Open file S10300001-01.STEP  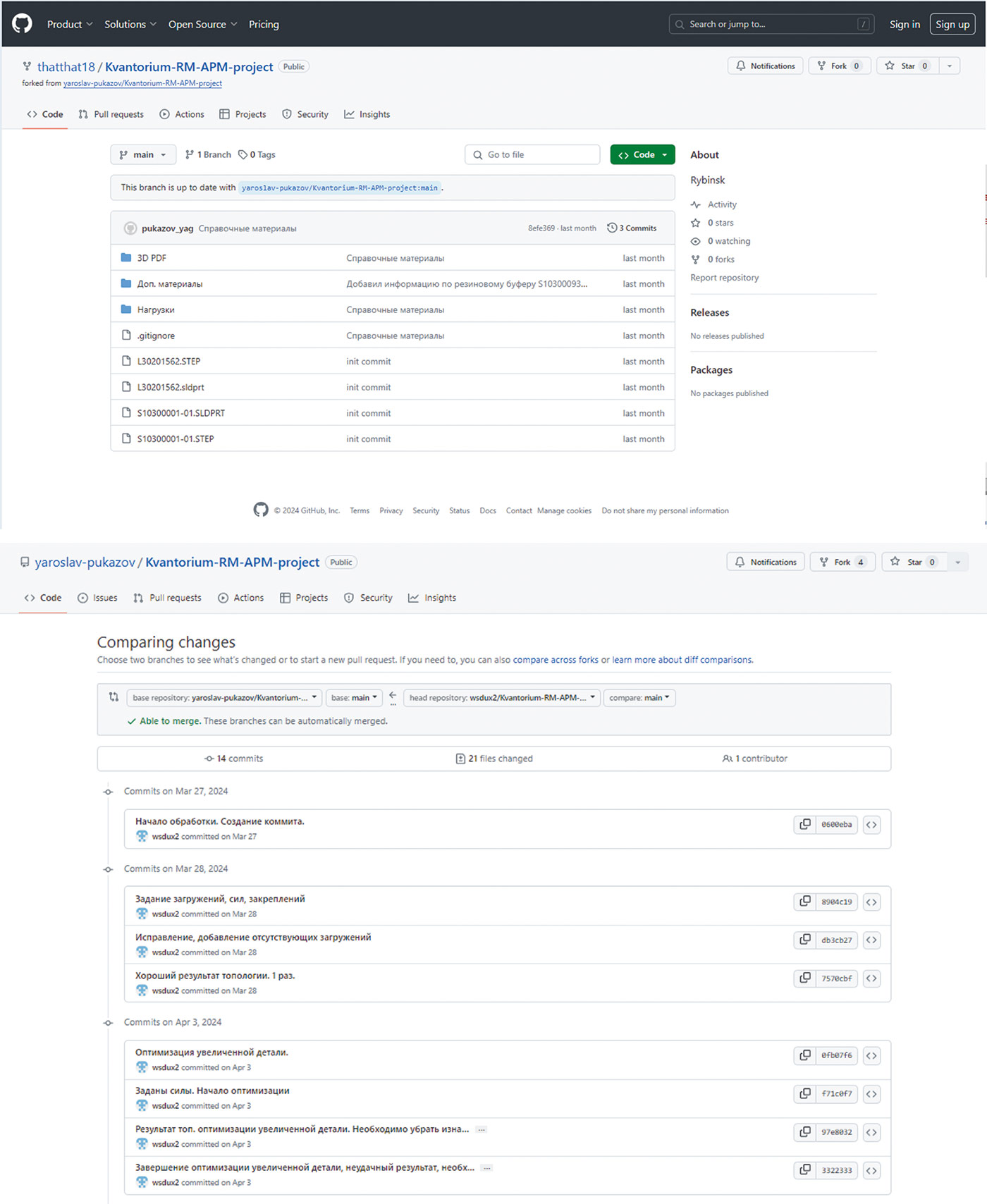[176, 438]
